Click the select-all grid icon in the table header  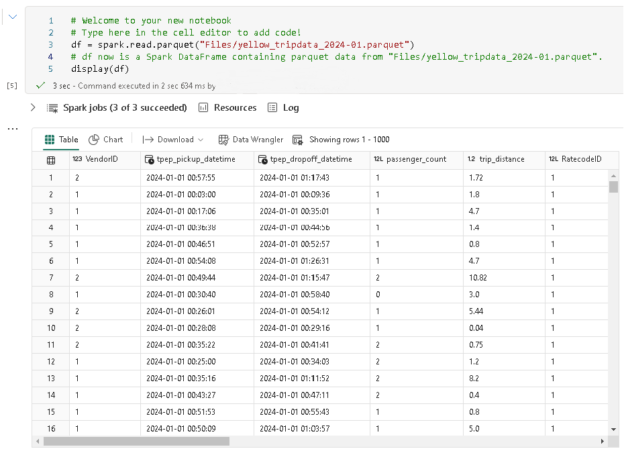coord(51,160)
